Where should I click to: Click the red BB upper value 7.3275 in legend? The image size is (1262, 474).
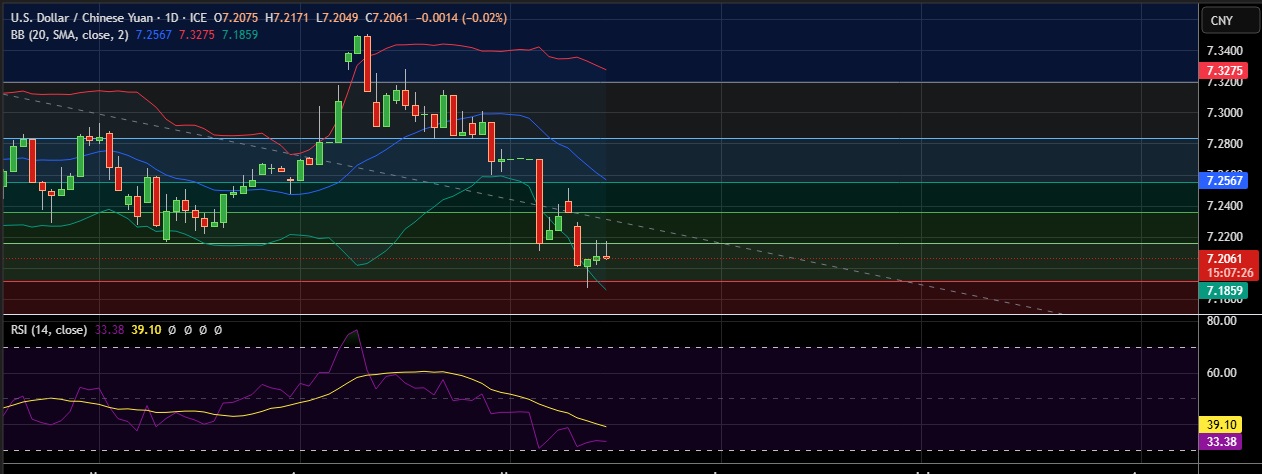tap(197, 34)
